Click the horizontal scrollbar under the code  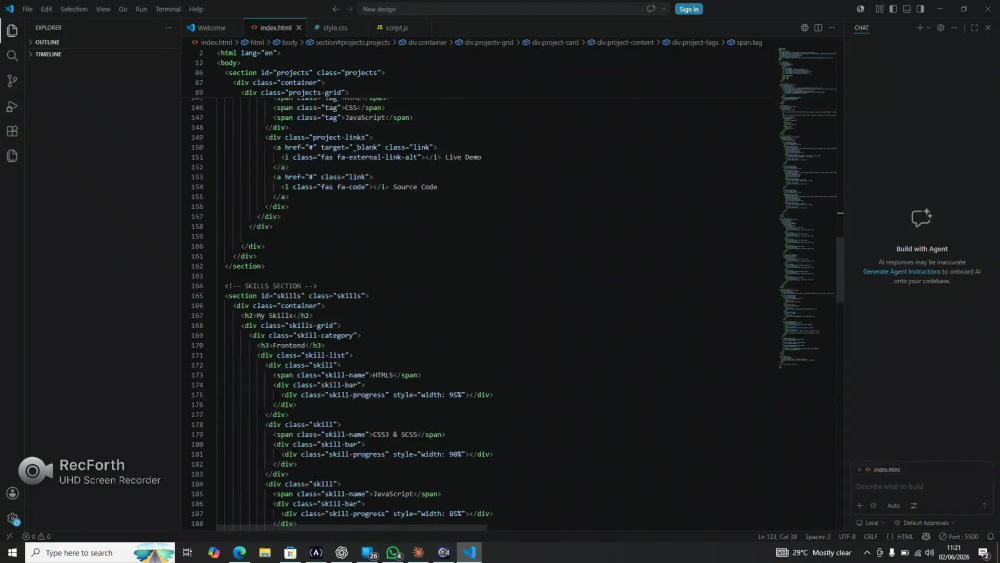[x=351, y=528]
